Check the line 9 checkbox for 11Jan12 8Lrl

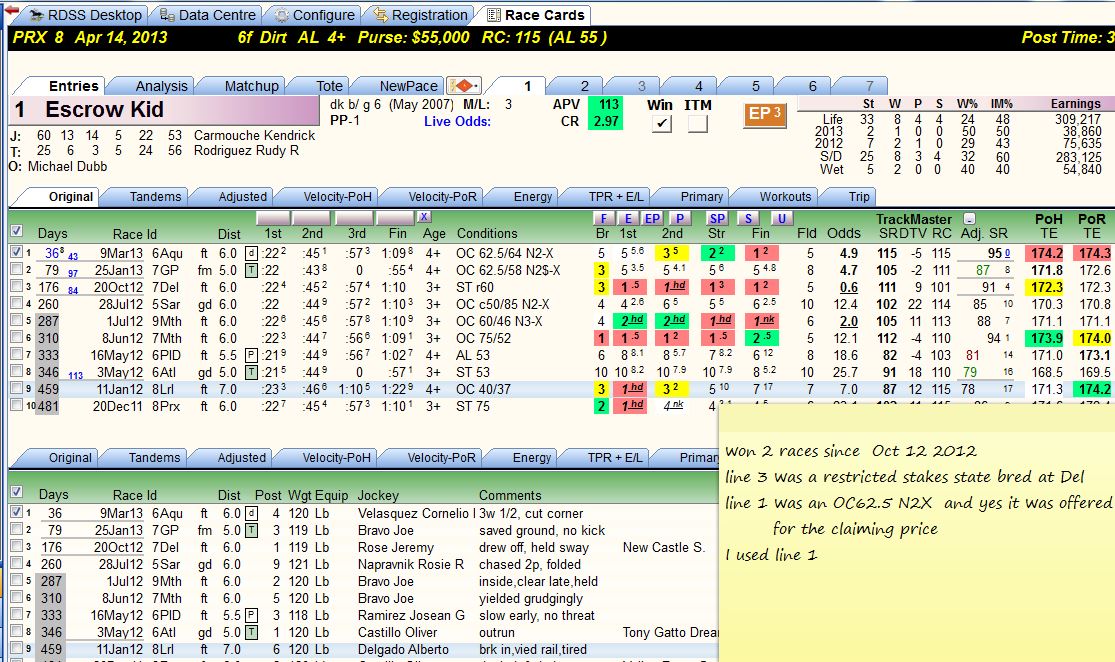[x=16, y=388]
